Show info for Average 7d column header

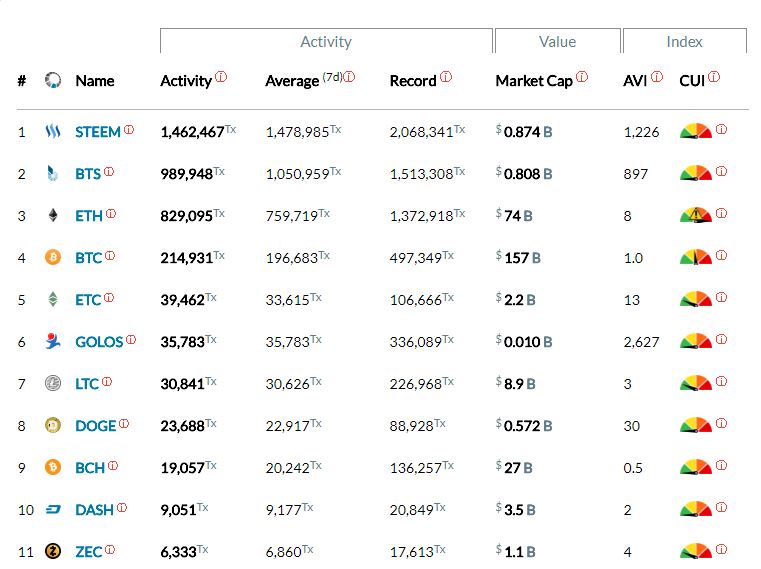[x=349, y=77]
